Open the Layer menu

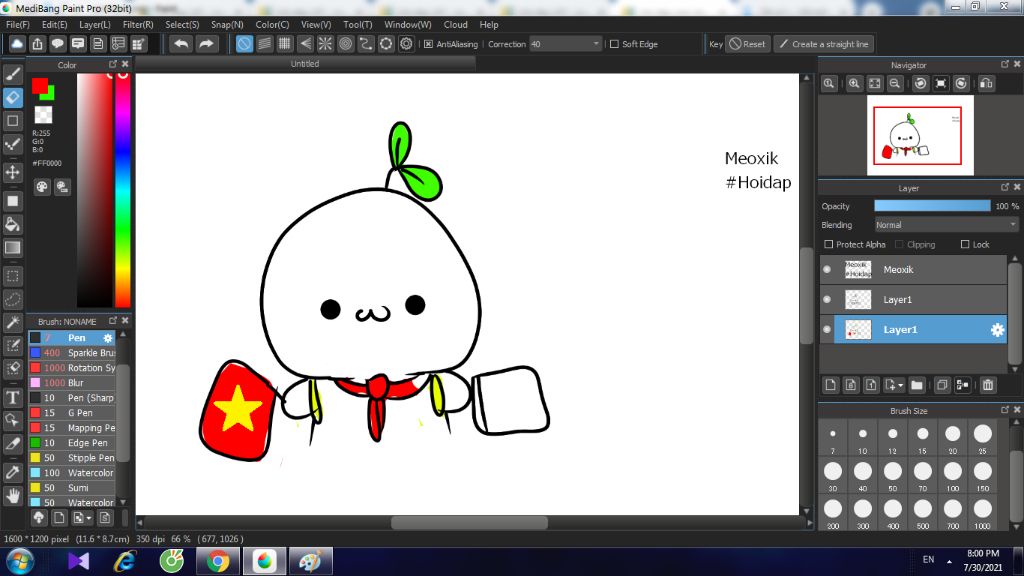(95, 25)
